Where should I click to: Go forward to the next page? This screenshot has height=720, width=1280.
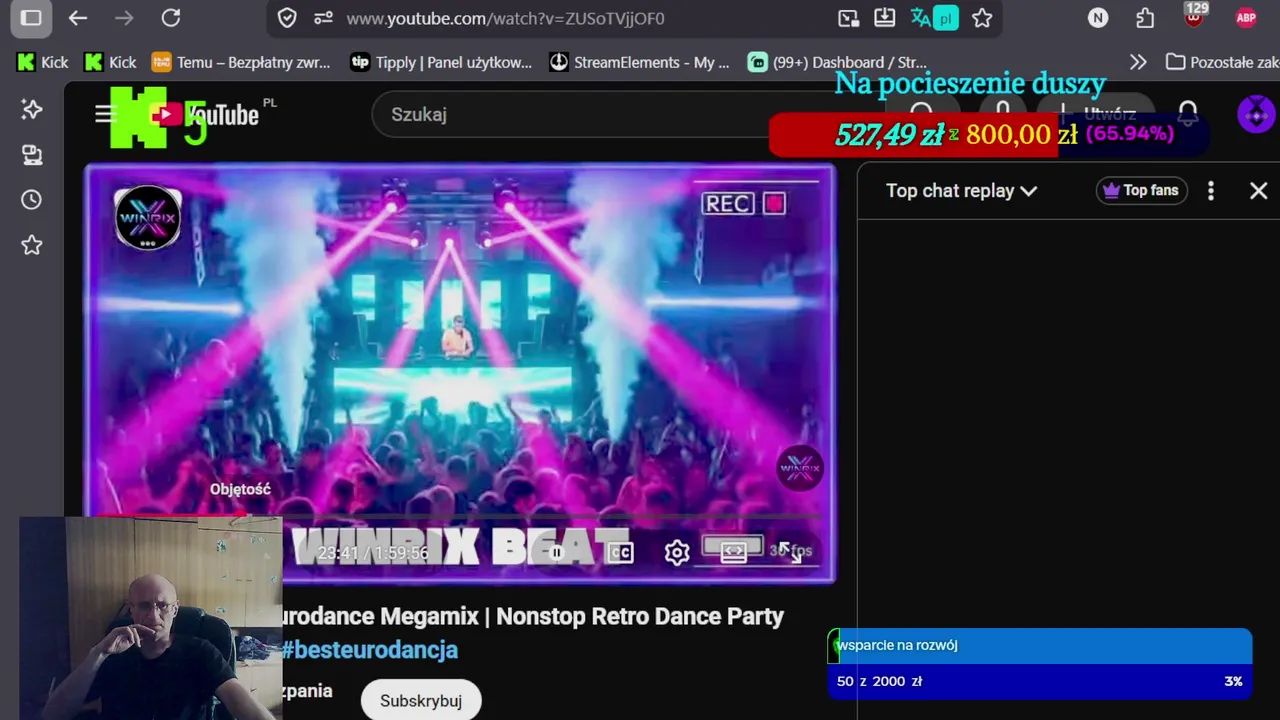124,18
